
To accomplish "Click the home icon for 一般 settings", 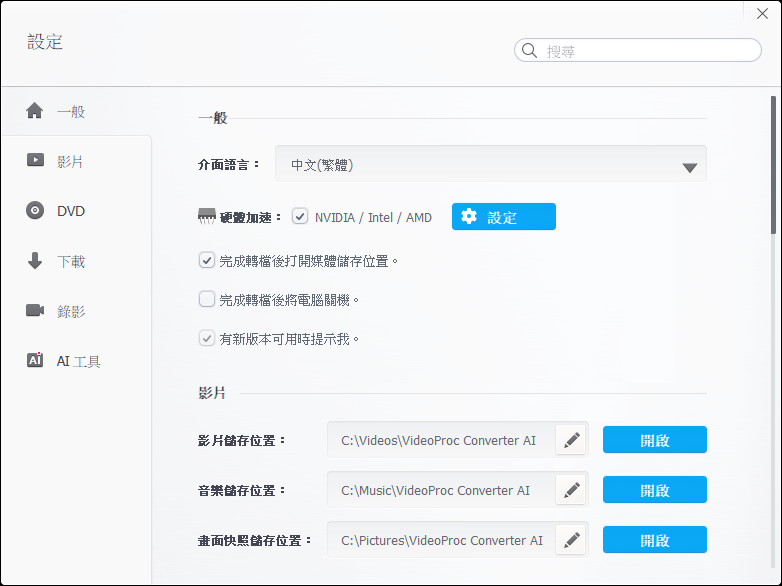I will [x=35, y=111].
